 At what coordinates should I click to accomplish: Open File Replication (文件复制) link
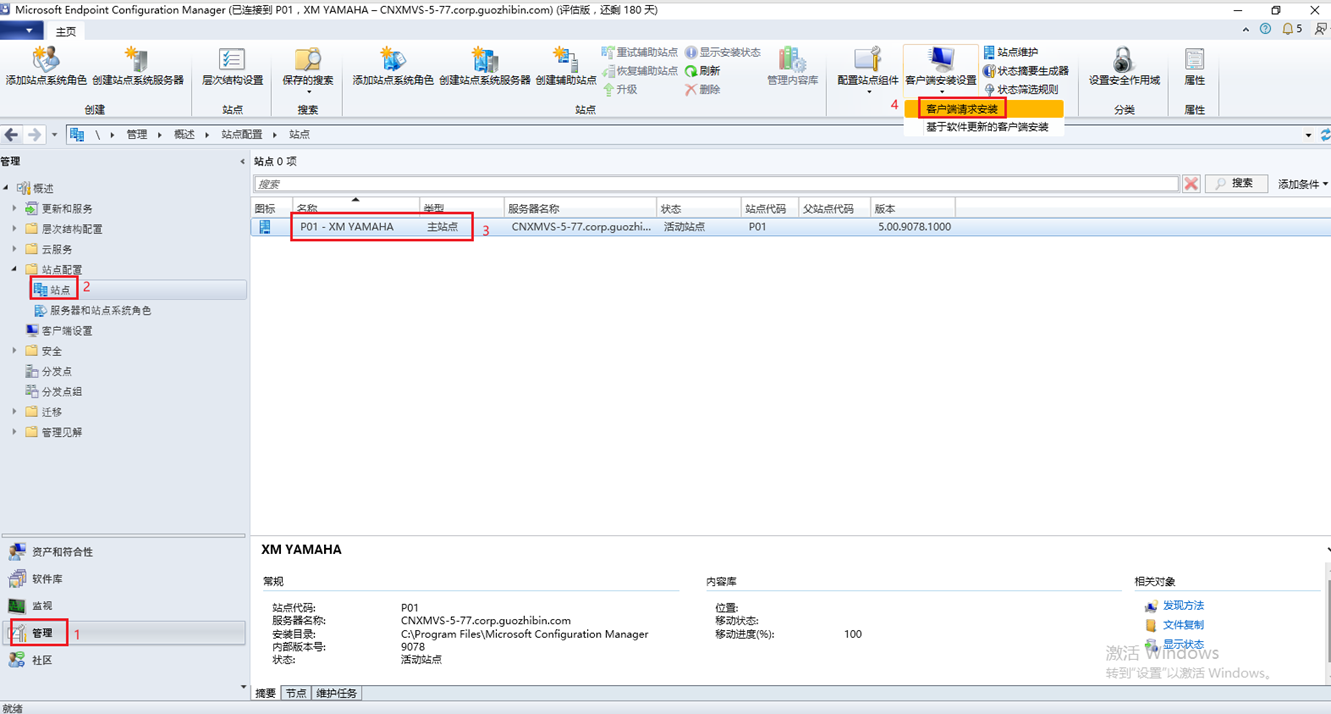pyautogui.click(x=1183, y=625)
